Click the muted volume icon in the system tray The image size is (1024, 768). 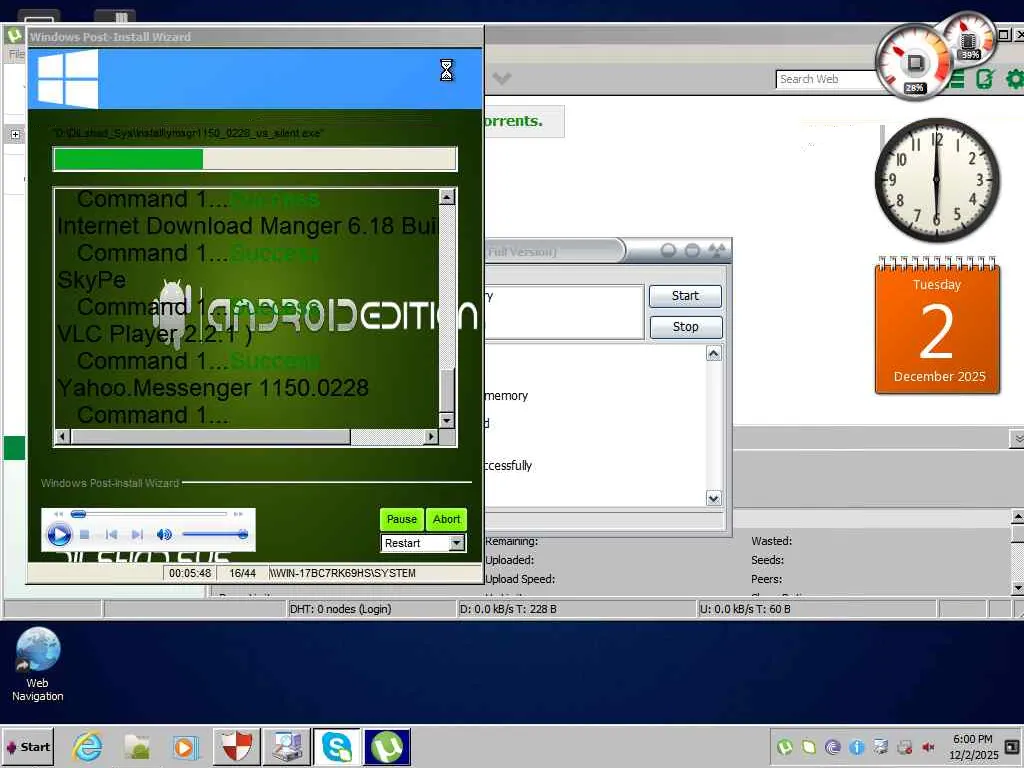tap(929, 747)
